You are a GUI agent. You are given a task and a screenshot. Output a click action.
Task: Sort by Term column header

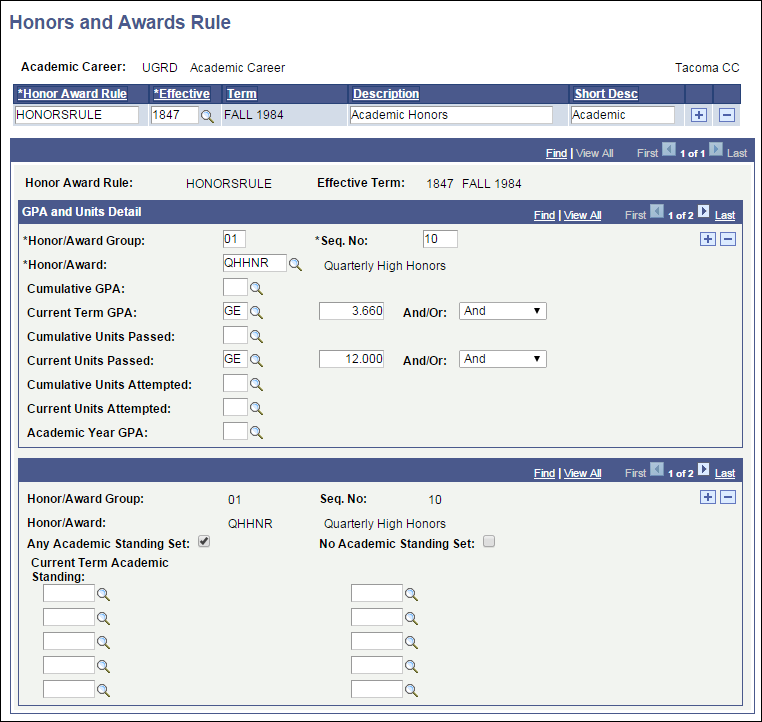(242, 94)
